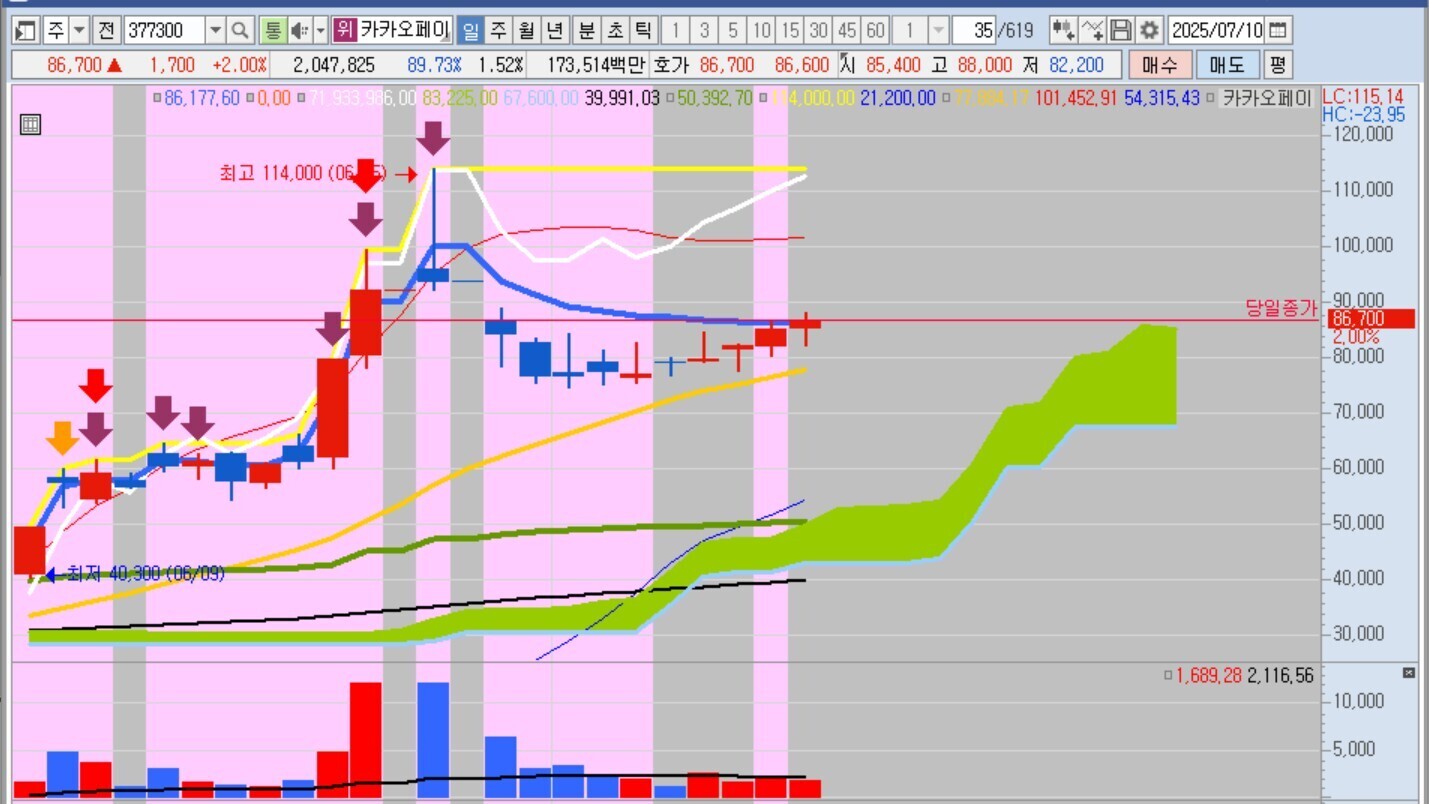The width and height of the screenshot is (1429, 804).
Task: Click the floppy disk save icon
Action: tap(1122, 30)
